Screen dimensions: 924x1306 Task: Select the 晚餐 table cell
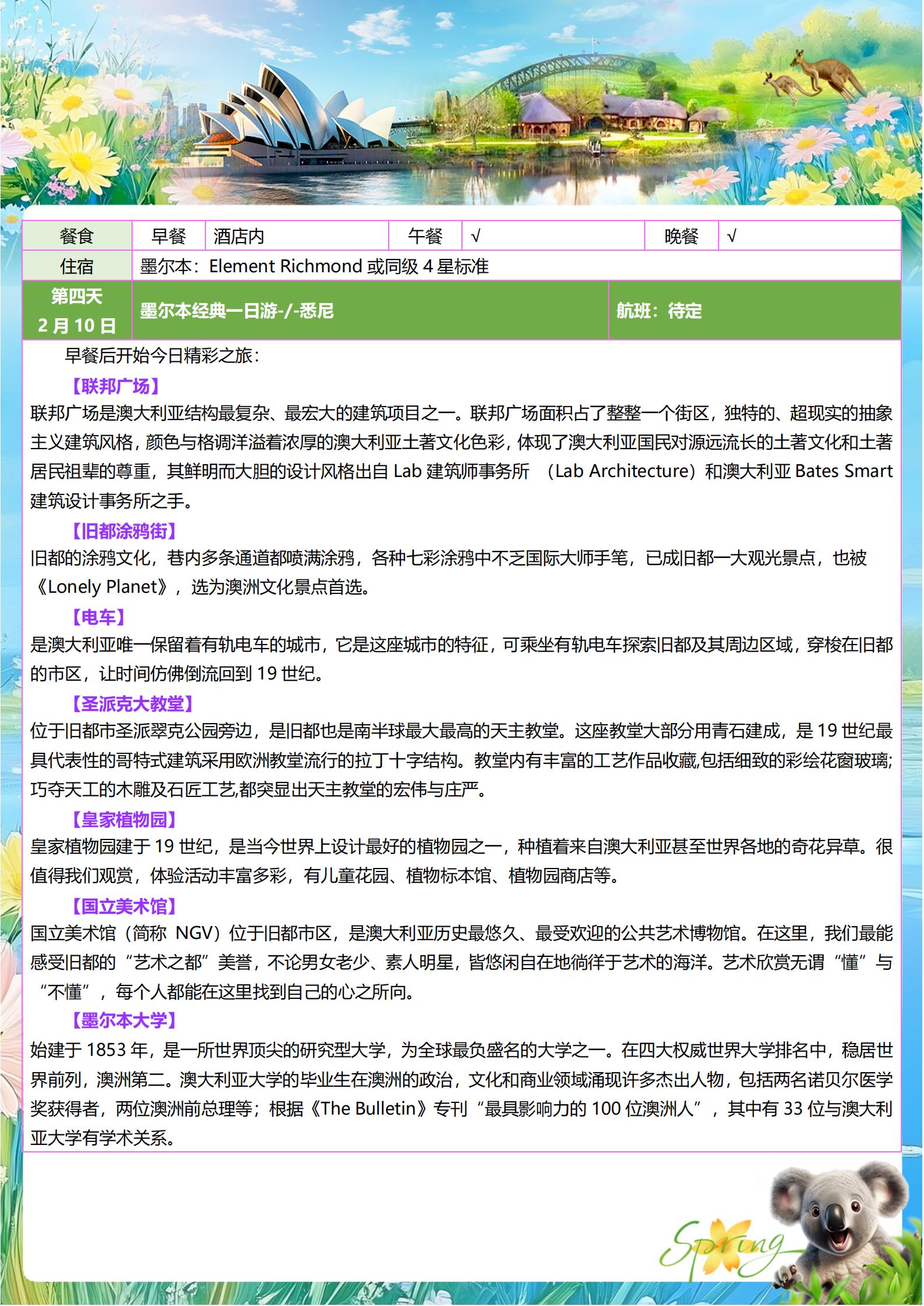click(681, 236)
